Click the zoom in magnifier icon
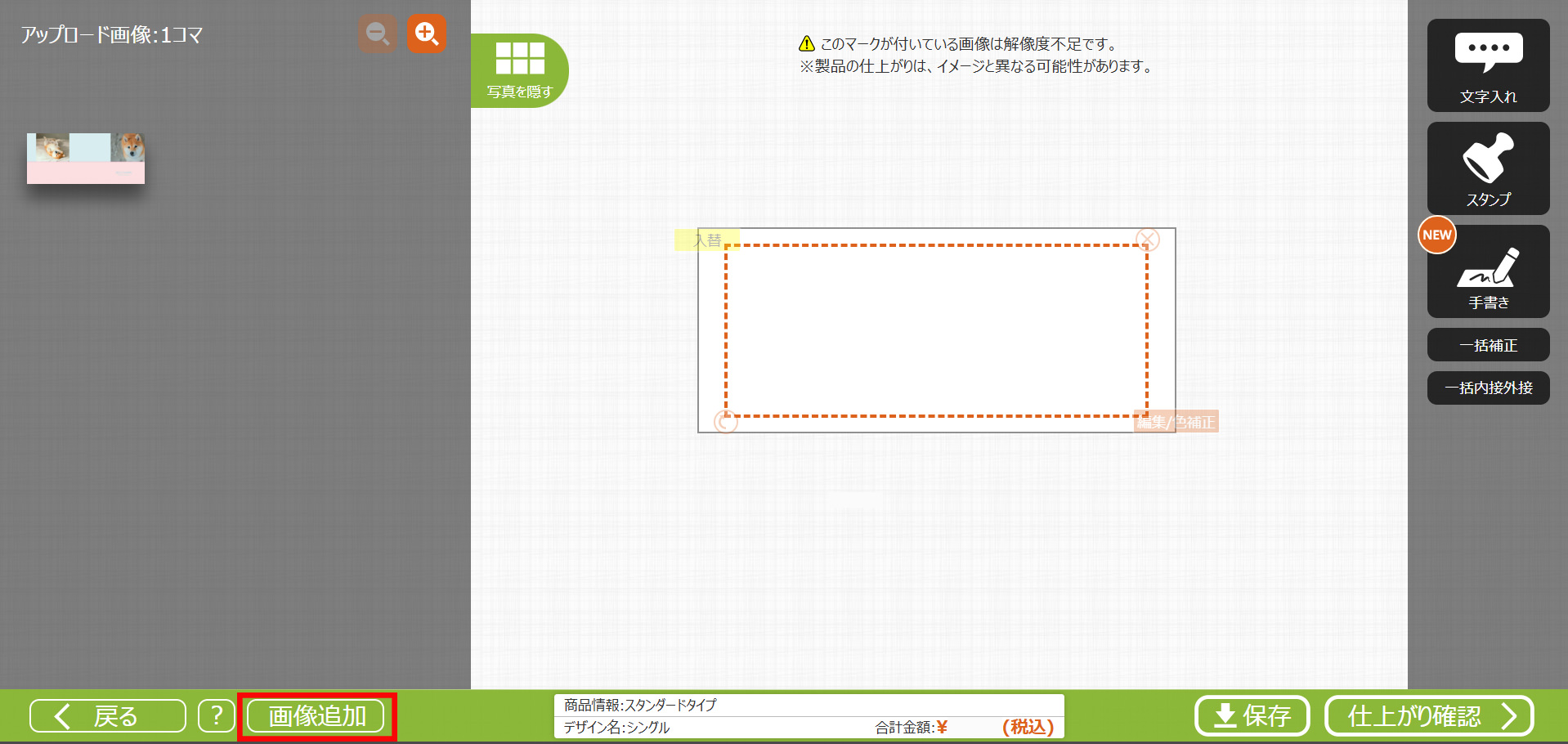 click(427, 34)
